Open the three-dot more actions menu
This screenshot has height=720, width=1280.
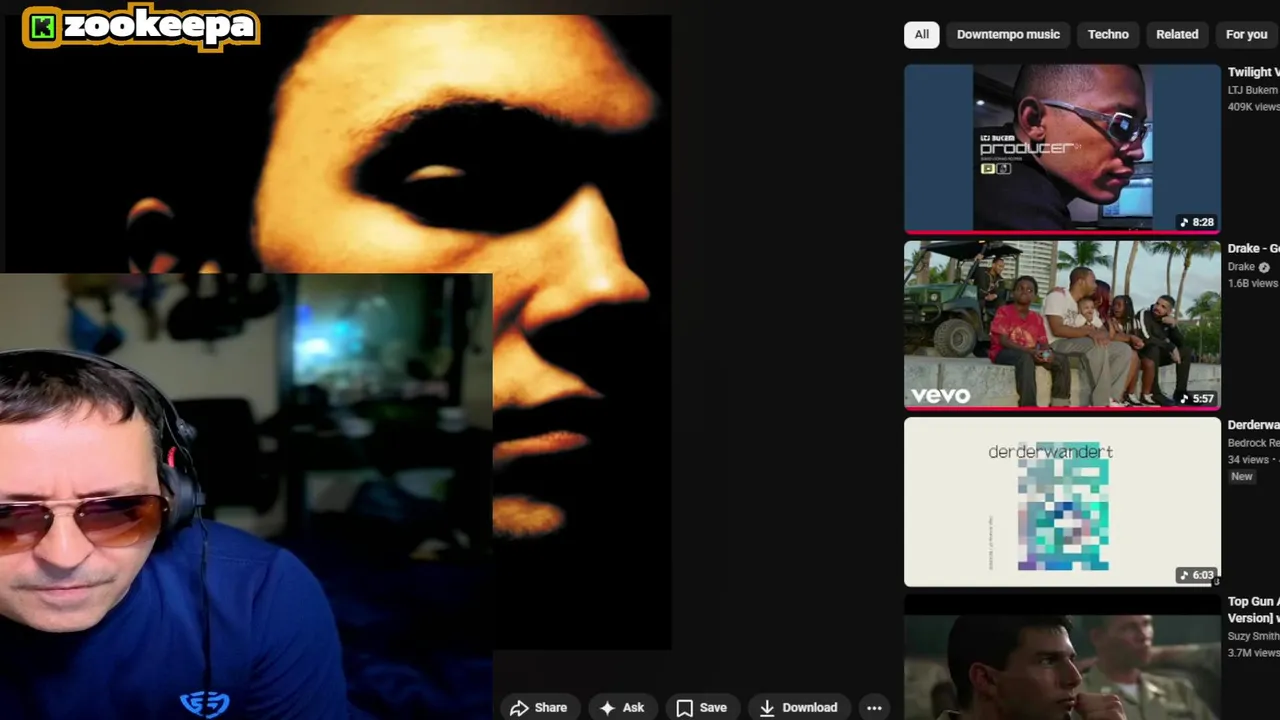tap(874, 707)
